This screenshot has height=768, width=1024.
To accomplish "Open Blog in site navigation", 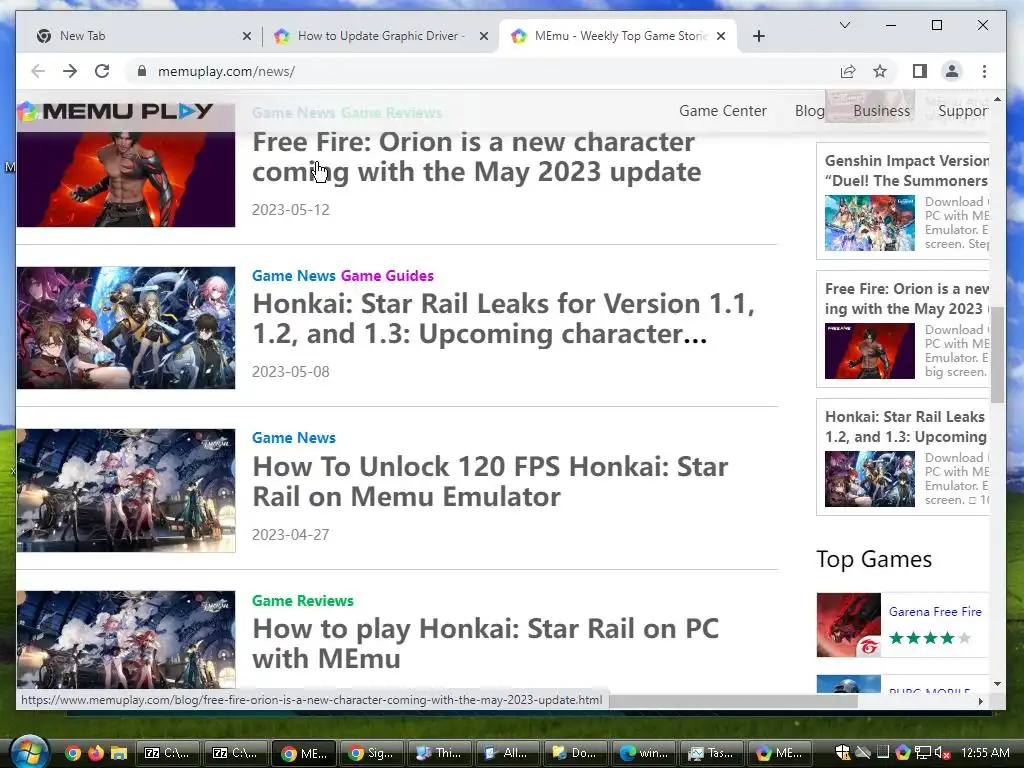I will [809, 111].
